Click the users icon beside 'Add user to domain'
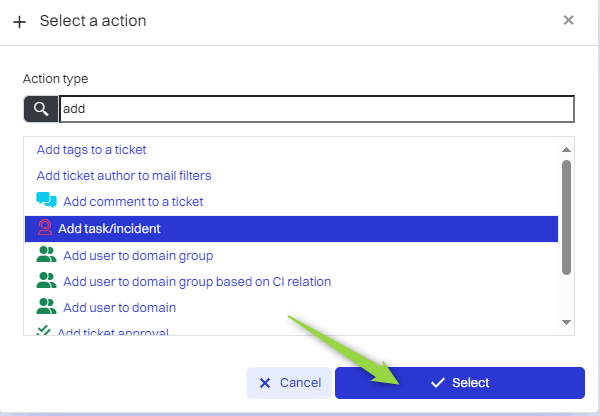Image resolution: width=600 pixels, height=416 pixels. (x=46, y=307)
